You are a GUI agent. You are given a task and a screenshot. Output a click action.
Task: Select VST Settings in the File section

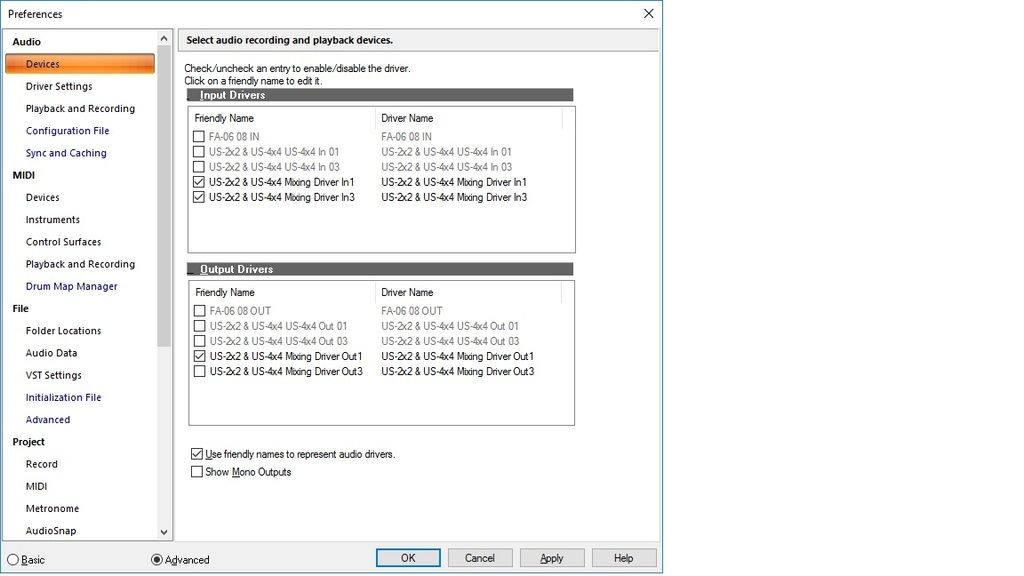click(x=54, y=376)
